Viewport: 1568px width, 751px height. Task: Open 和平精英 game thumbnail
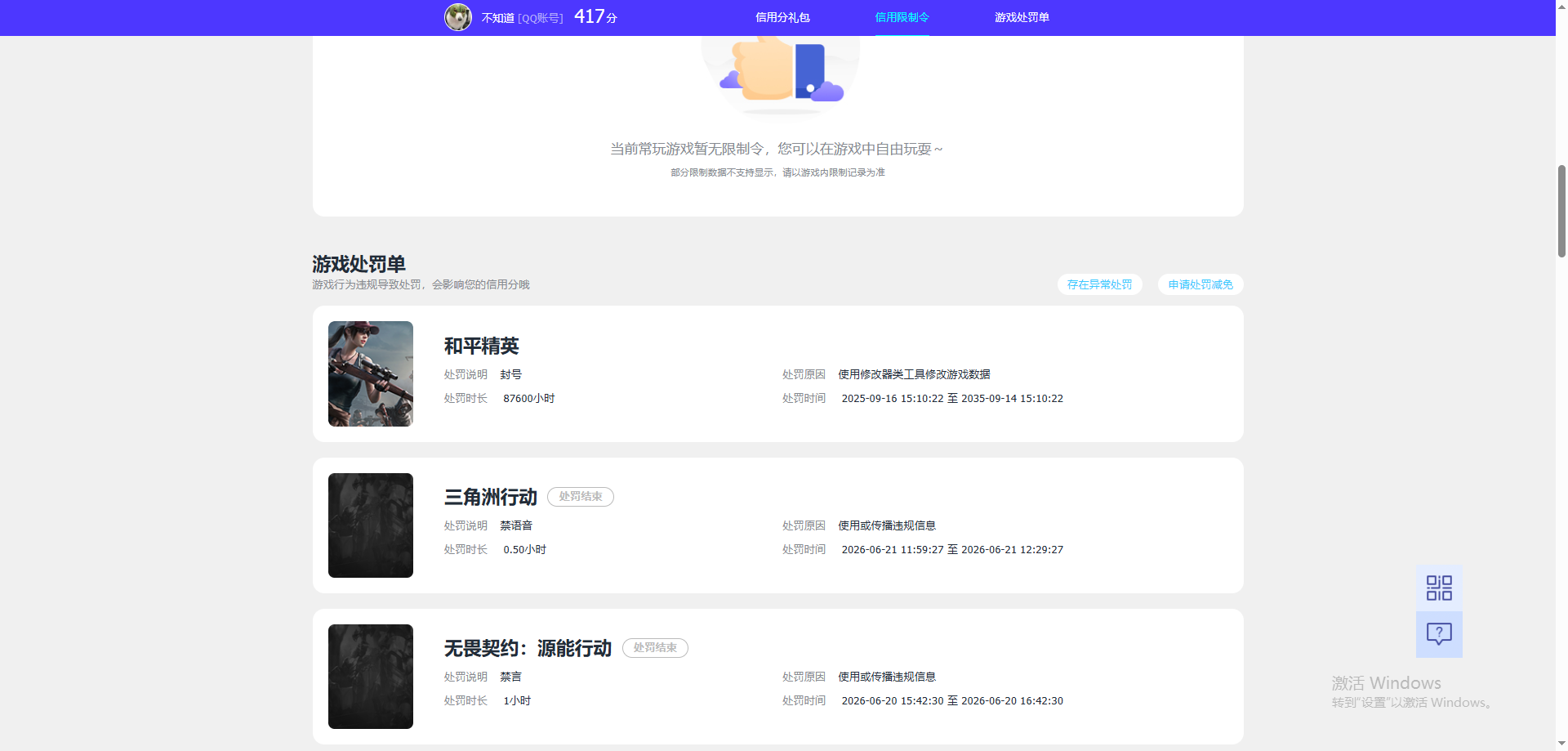pyautogui.click(x=371, y=373)
